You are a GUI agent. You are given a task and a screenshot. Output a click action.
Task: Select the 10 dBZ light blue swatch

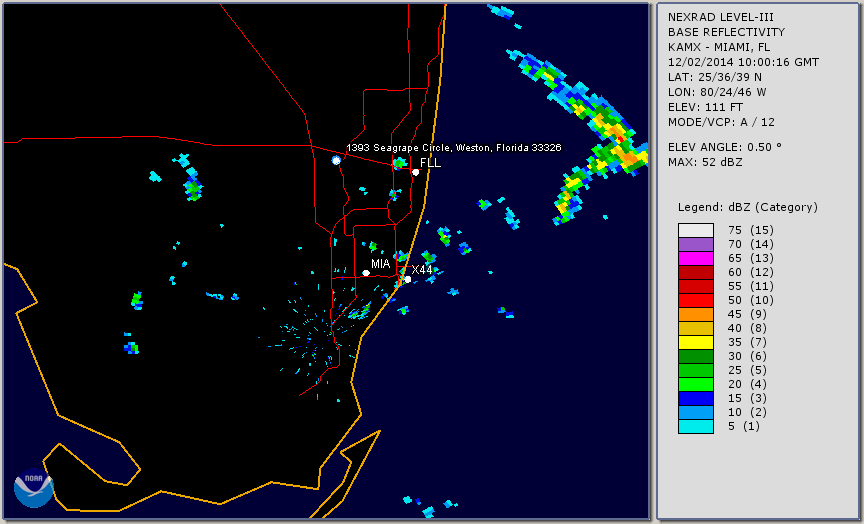[x=696, y=413]
